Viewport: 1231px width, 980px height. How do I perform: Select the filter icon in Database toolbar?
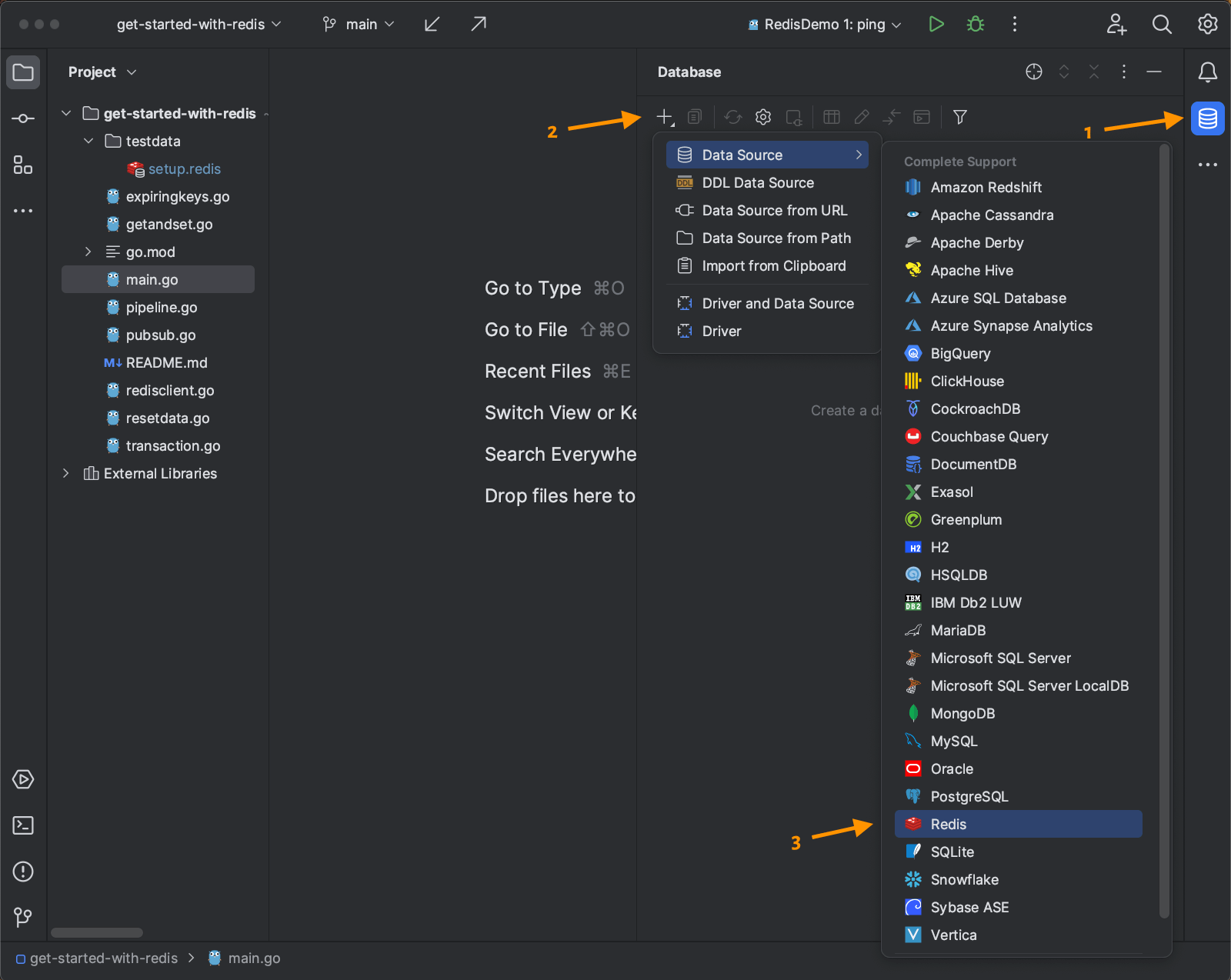[x=959, y=117]
